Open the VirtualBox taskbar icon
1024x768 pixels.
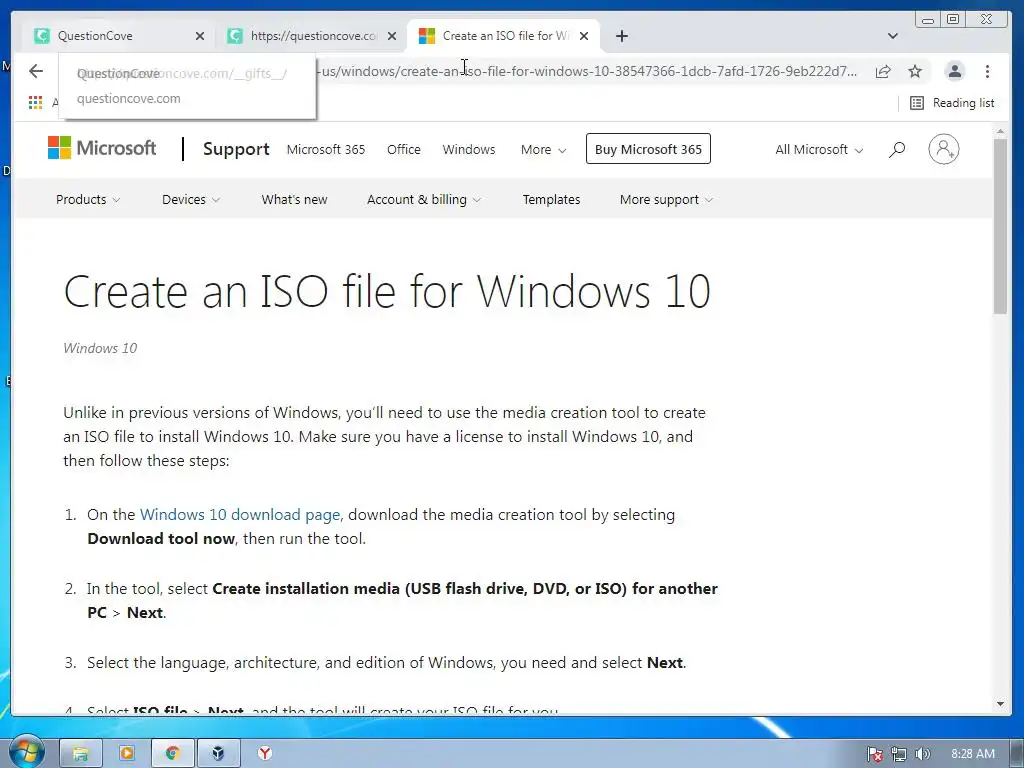point(219,753)
